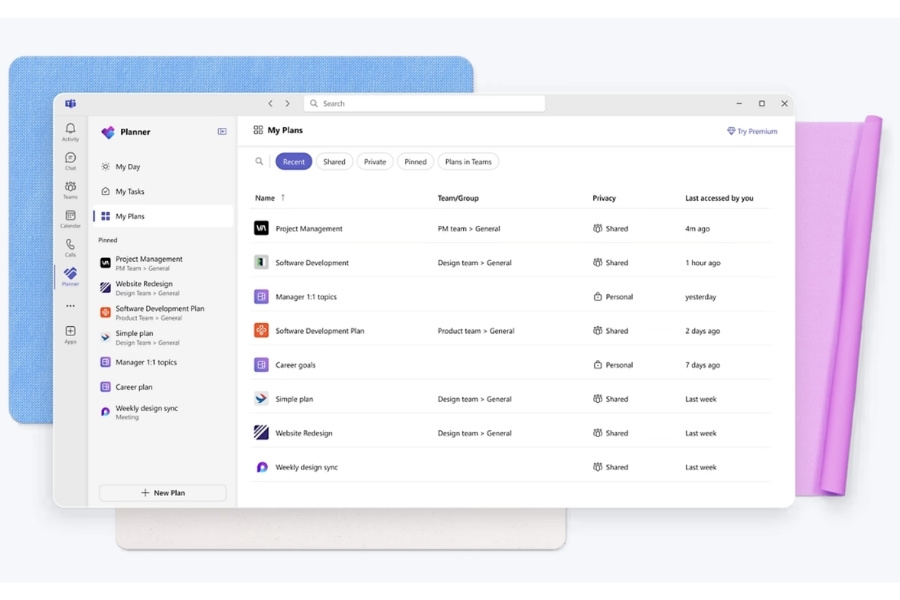The height and width of the screenshot is (600, 900).
Task: Toggle the Pinned filter
Action: pyautogui.click(x=415, y=161)
